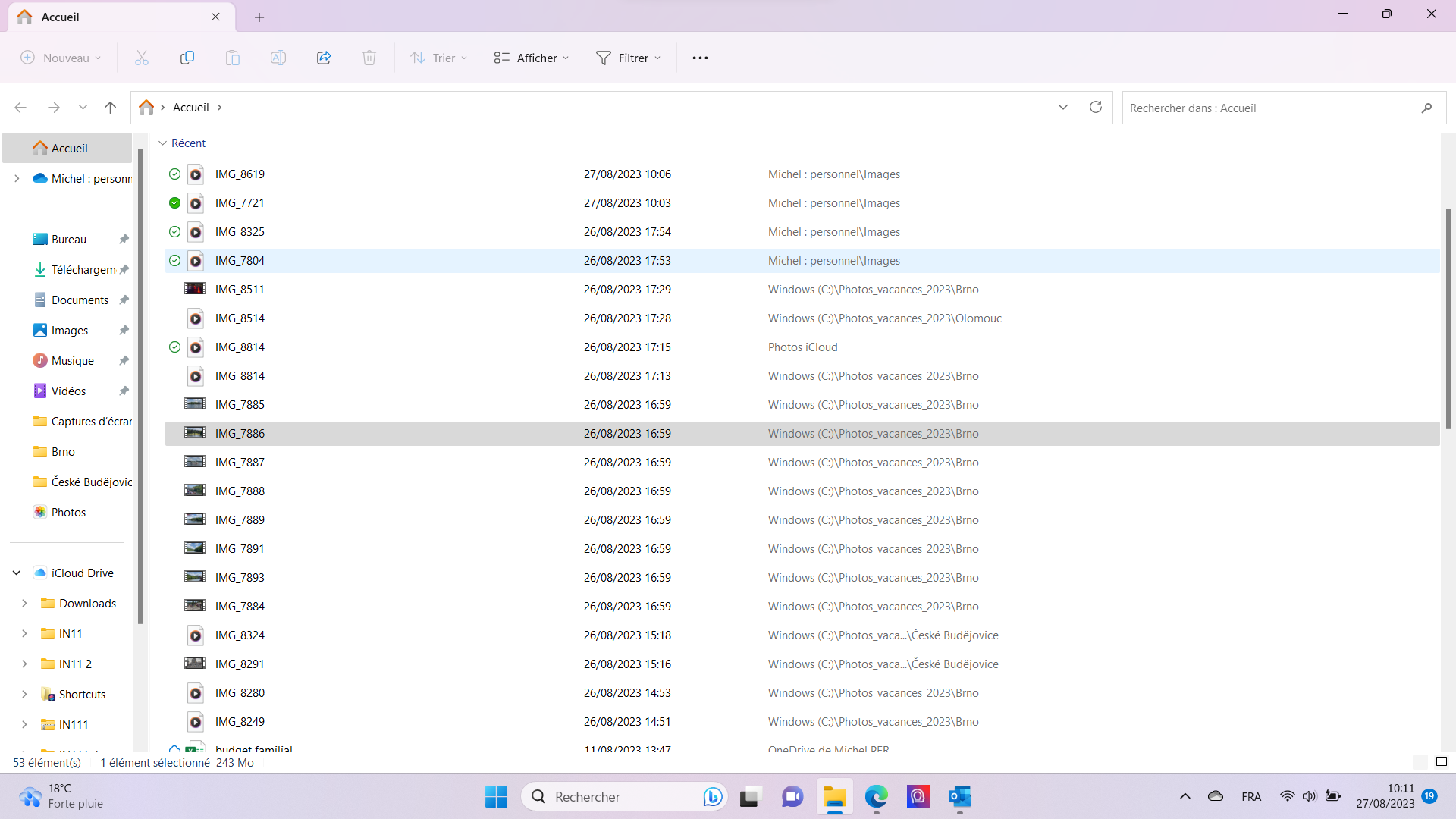Open Microsoft Edge from the taskbar
1456x819 pixels.
(876, 796)
